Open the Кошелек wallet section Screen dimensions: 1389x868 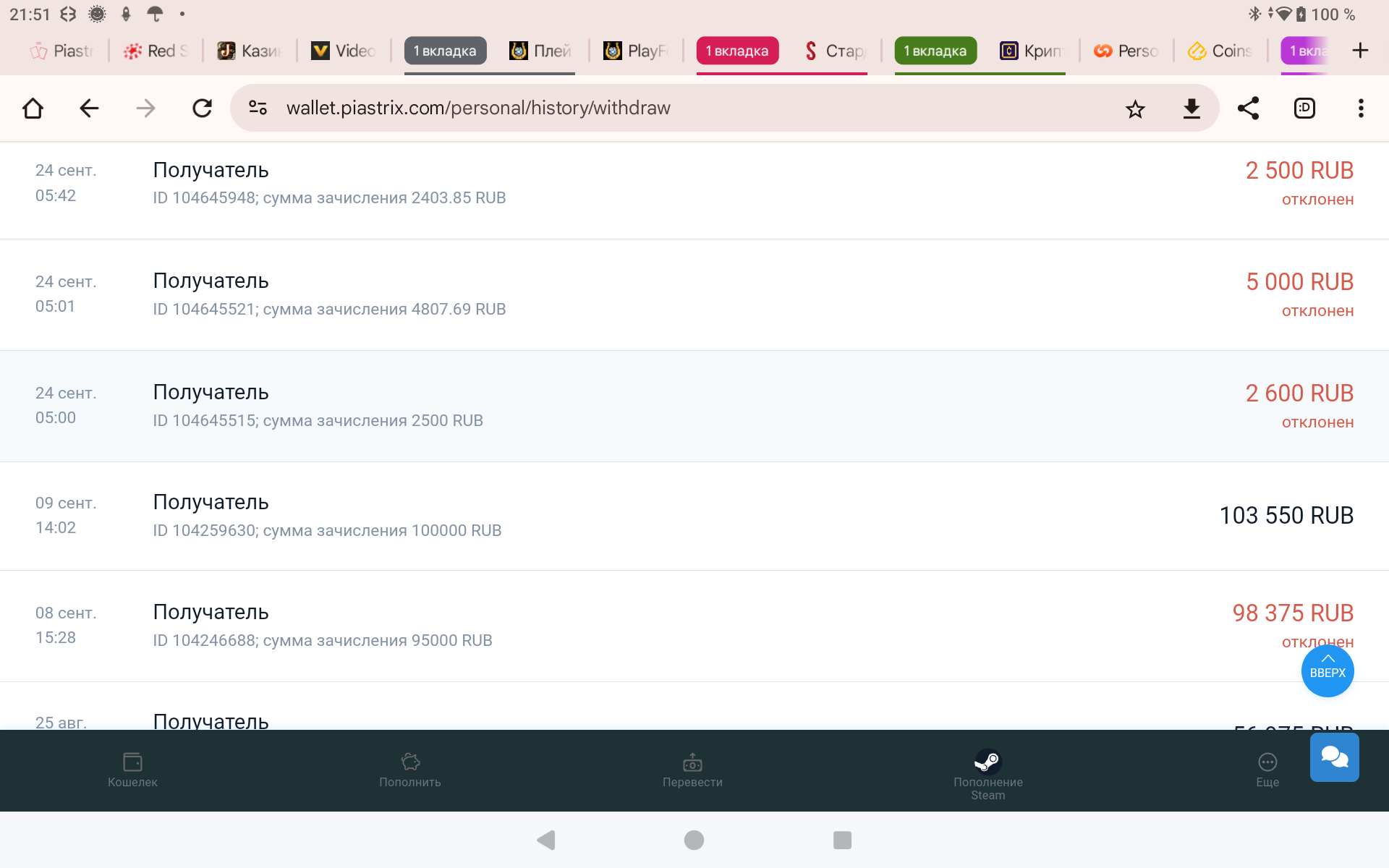click(132, 769)
